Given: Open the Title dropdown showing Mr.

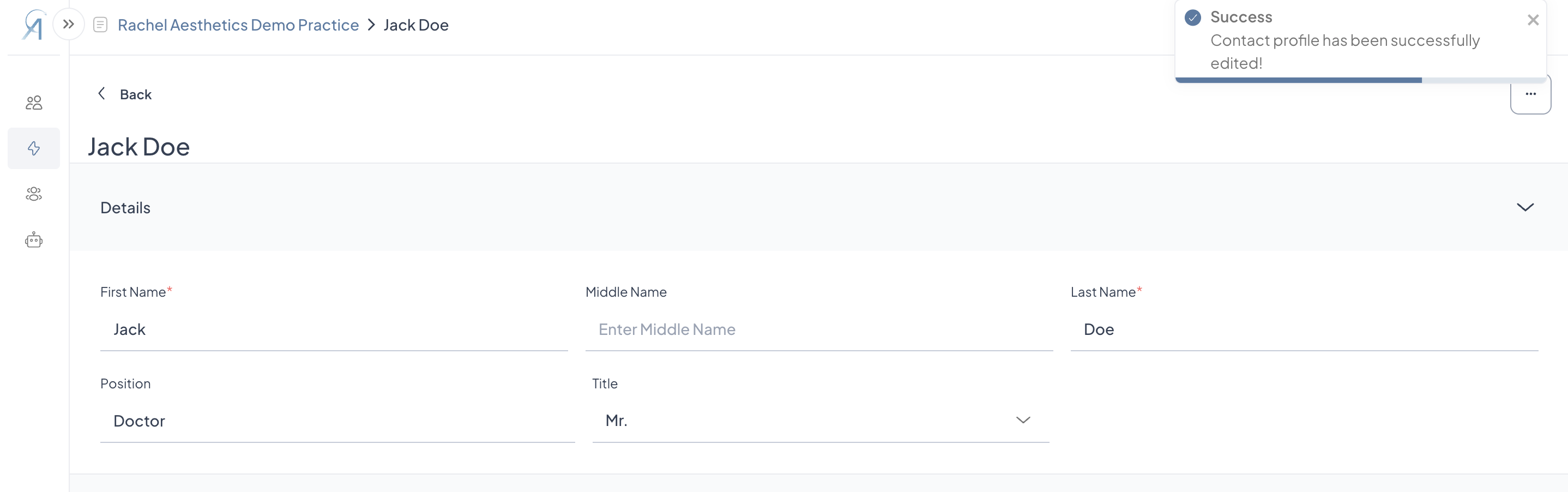Looking at the screenshot, I should point(820,420).
